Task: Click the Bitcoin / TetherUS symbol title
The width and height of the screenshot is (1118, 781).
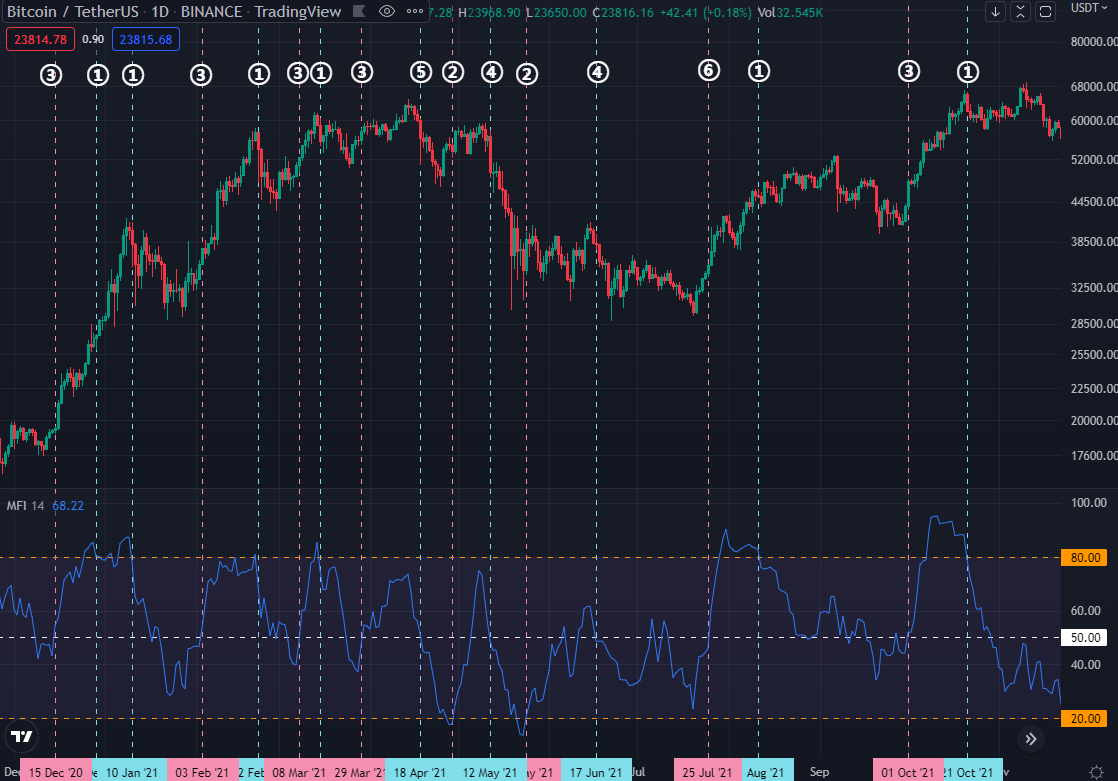Action: click(73, 11)
